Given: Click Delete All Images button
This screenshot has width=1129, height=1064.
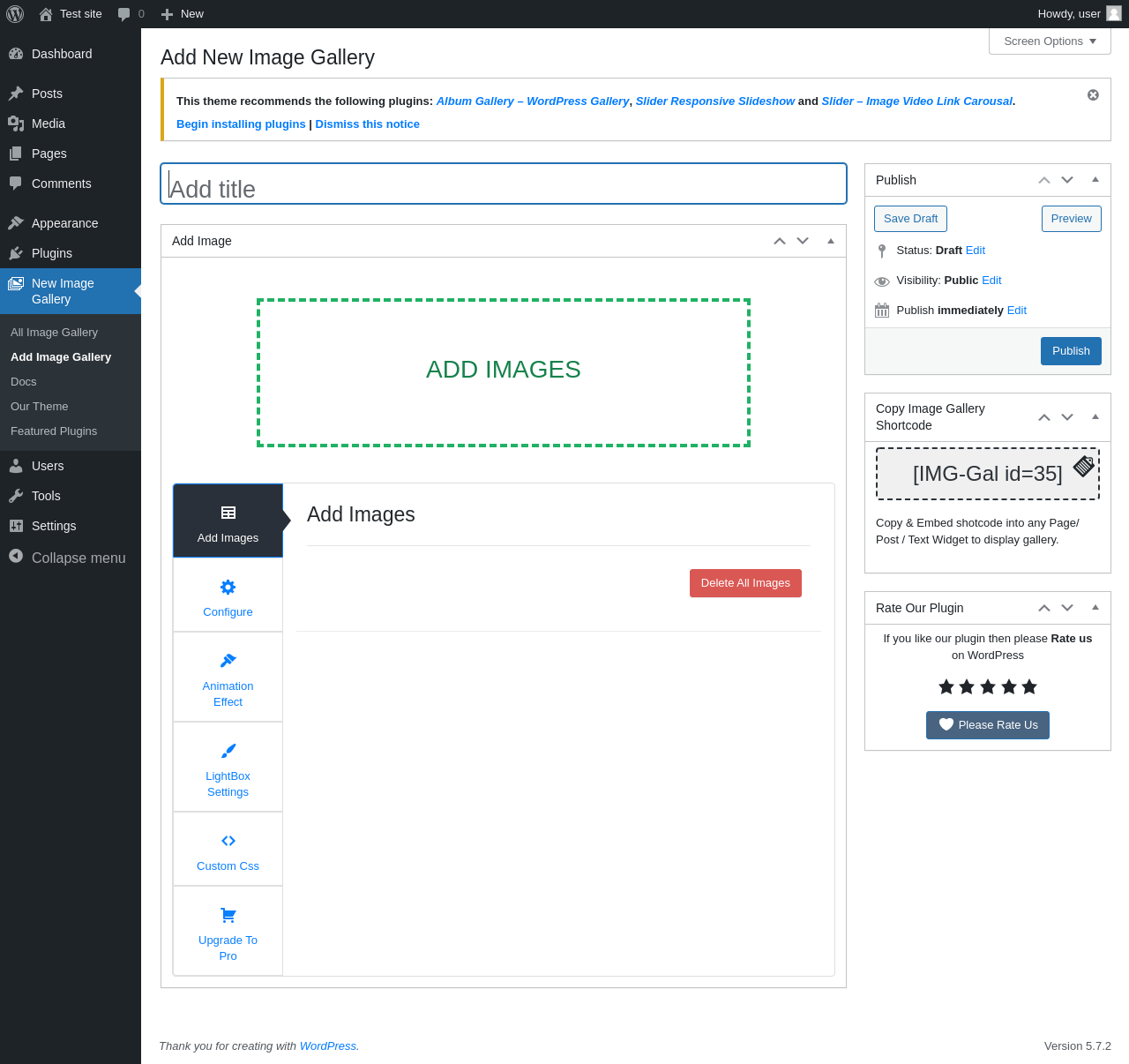Looking at the screenshot, I should [x=745, y=583].
